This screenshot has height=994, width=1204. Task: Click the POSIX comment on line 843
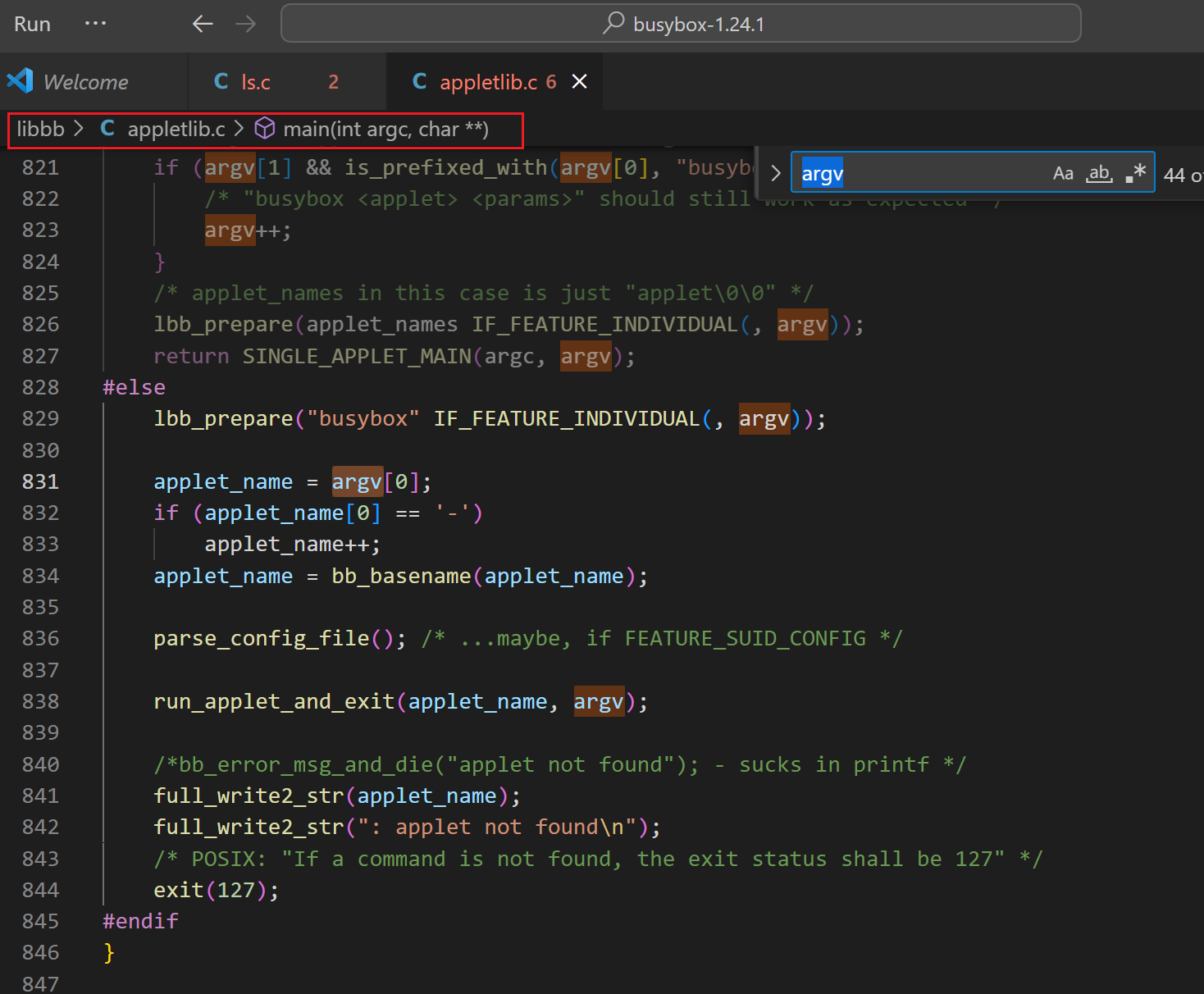click(598, 859)
